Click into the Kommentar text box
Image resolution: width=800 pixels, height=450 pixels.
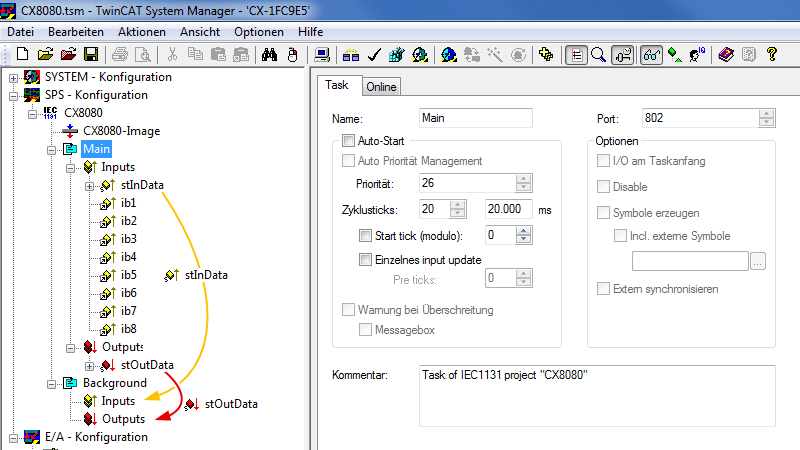597,396
